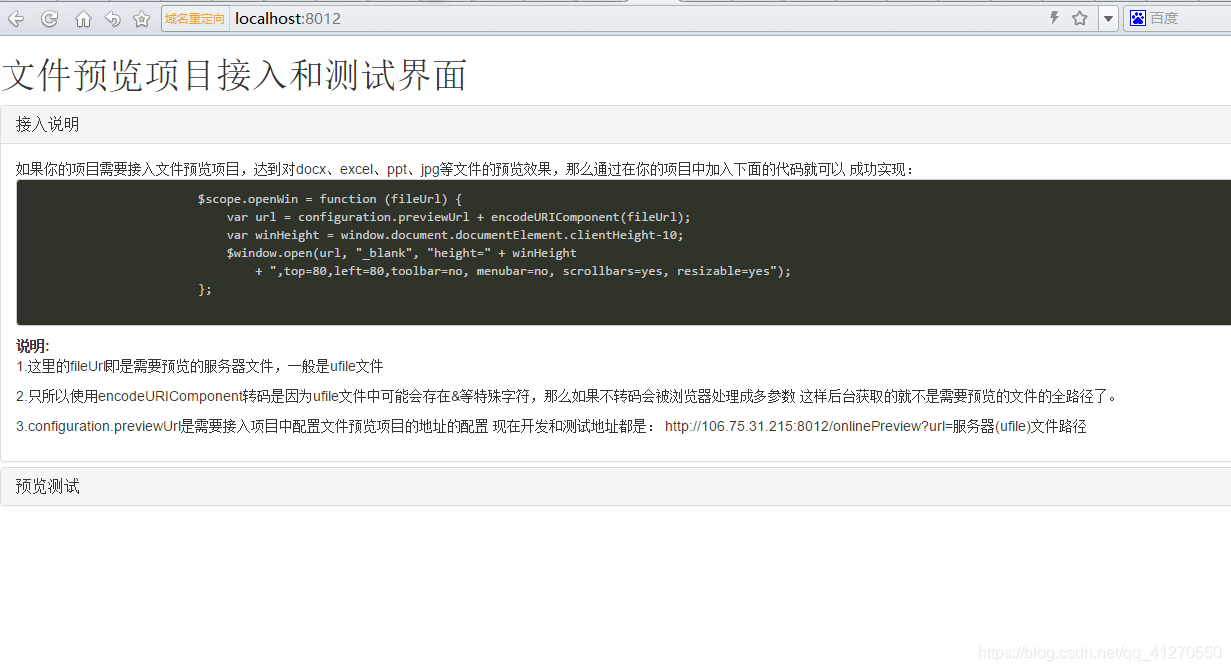Click the code line containing 'toolbar=no, menubar=no'
The height and width of the screenshot is (671, 1231).
(x=523, y=271)
